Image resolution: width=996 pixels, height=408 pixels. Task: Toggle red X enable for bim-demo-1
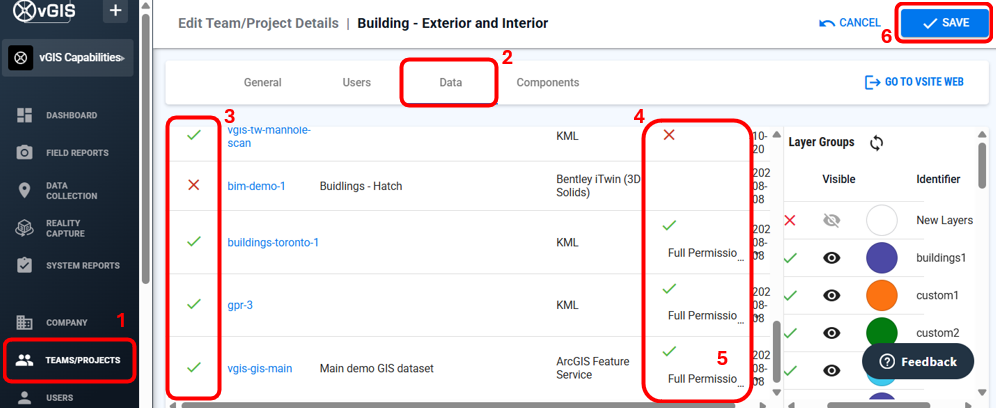(194, 185)
